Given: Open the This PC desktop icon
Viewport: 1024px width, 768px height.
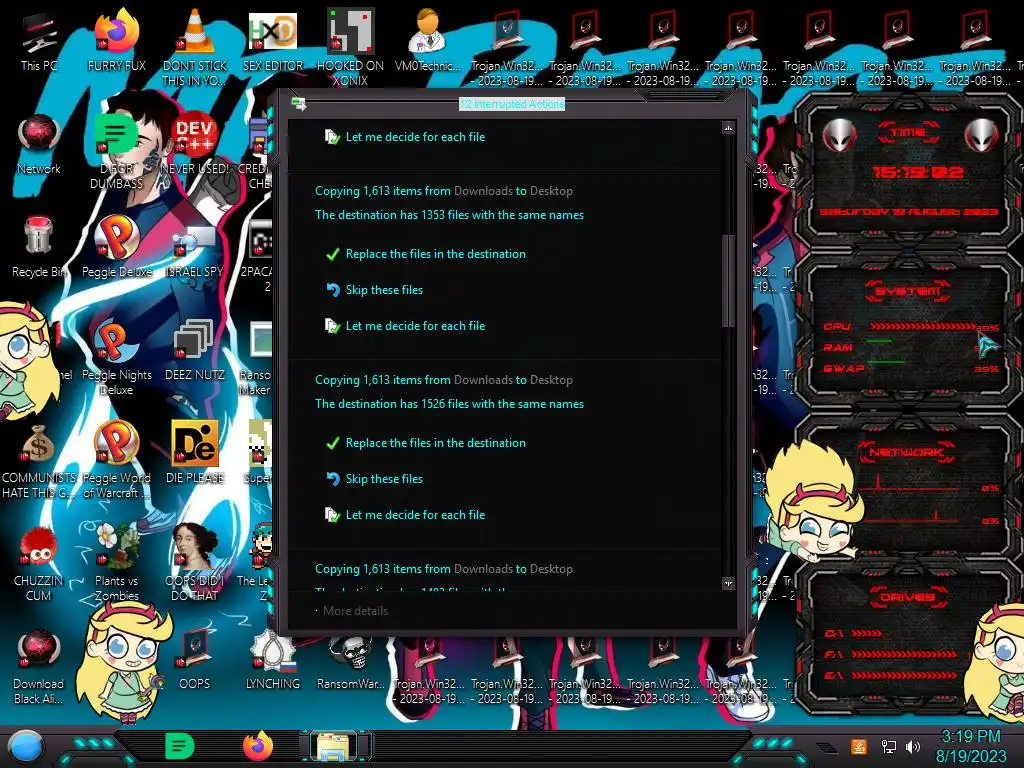Looking at the screenshot, I should click(39, 40).
